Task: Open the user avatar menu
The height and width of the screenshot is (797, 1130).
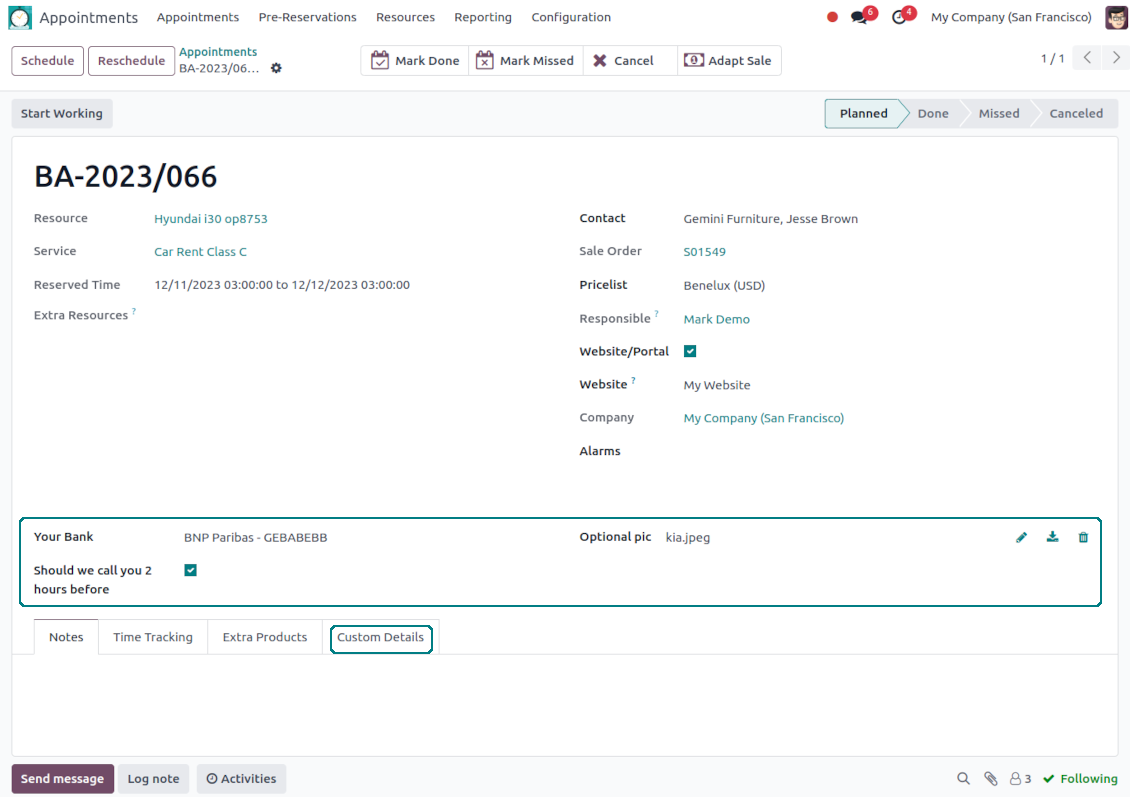Action: tap(1116, 17)
